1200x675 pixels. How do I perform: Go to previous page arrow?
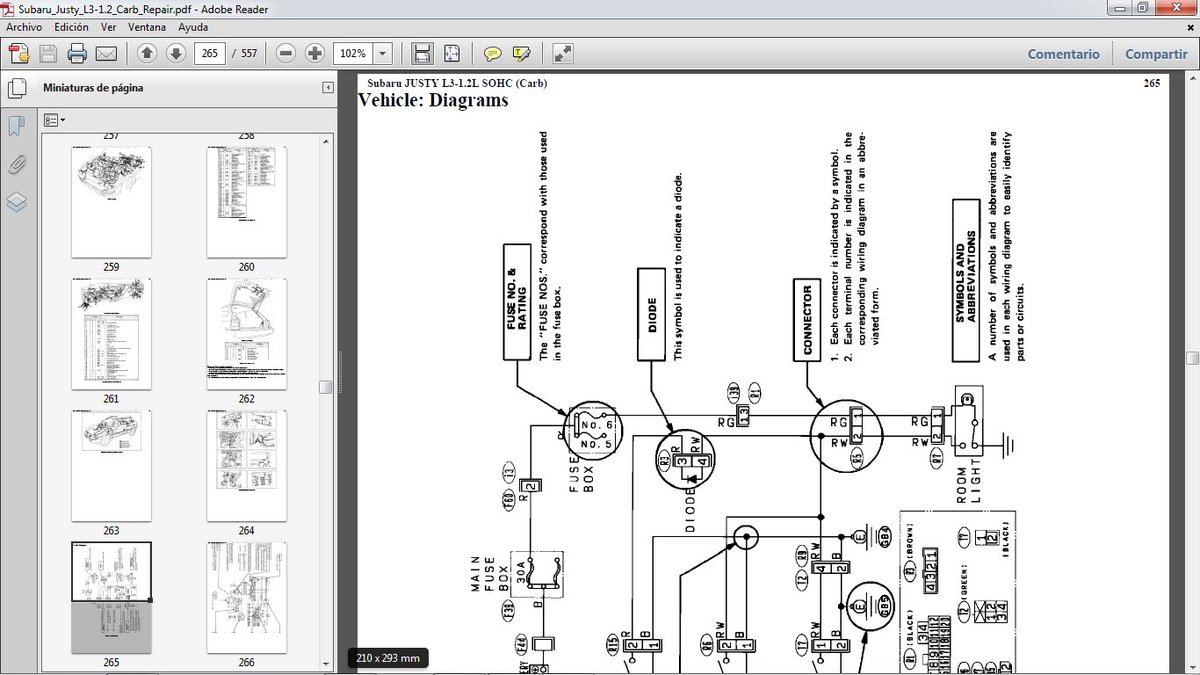[x=147, y=53]
